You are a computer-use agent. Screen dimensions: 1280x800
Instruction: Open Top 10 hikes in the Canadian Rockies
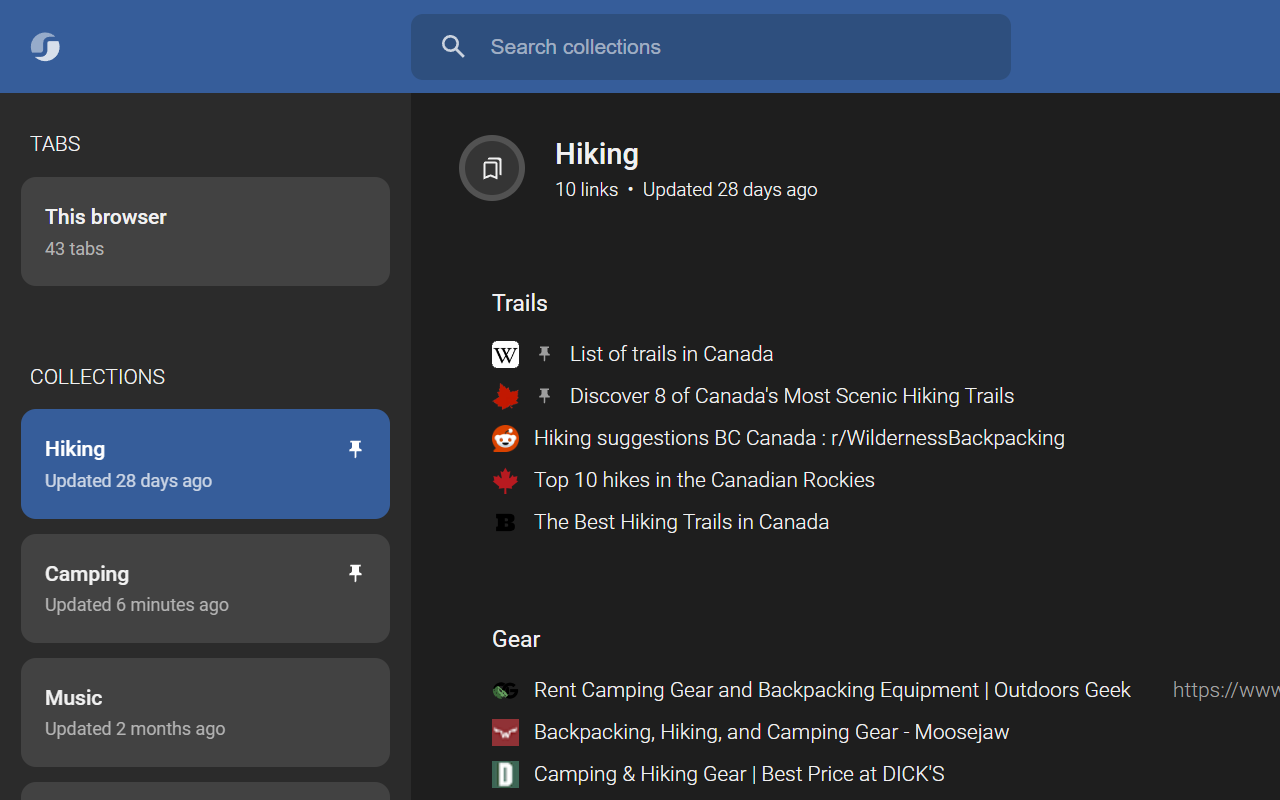704,480
